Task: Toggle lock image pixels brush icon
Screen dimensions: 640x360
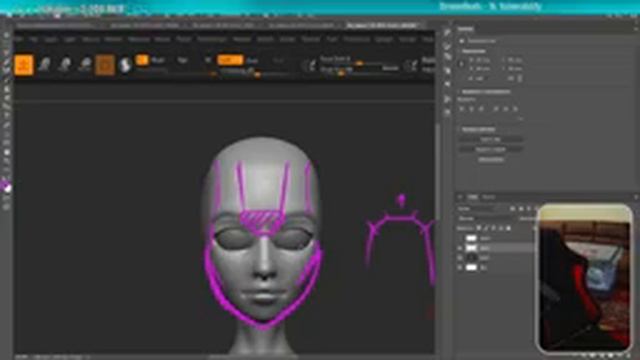Action: 486,228
